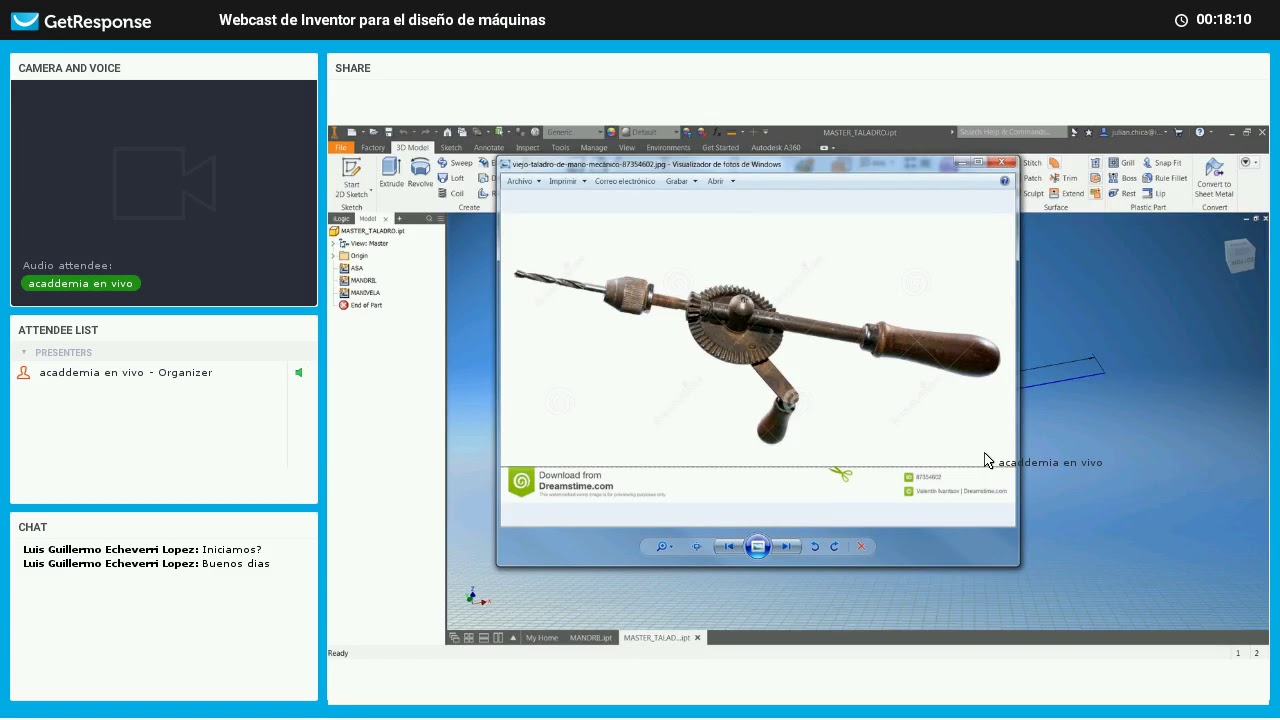The image size is (1280, 720).
Task: Select the Extend surface tool
Action: pos(1066,193)
